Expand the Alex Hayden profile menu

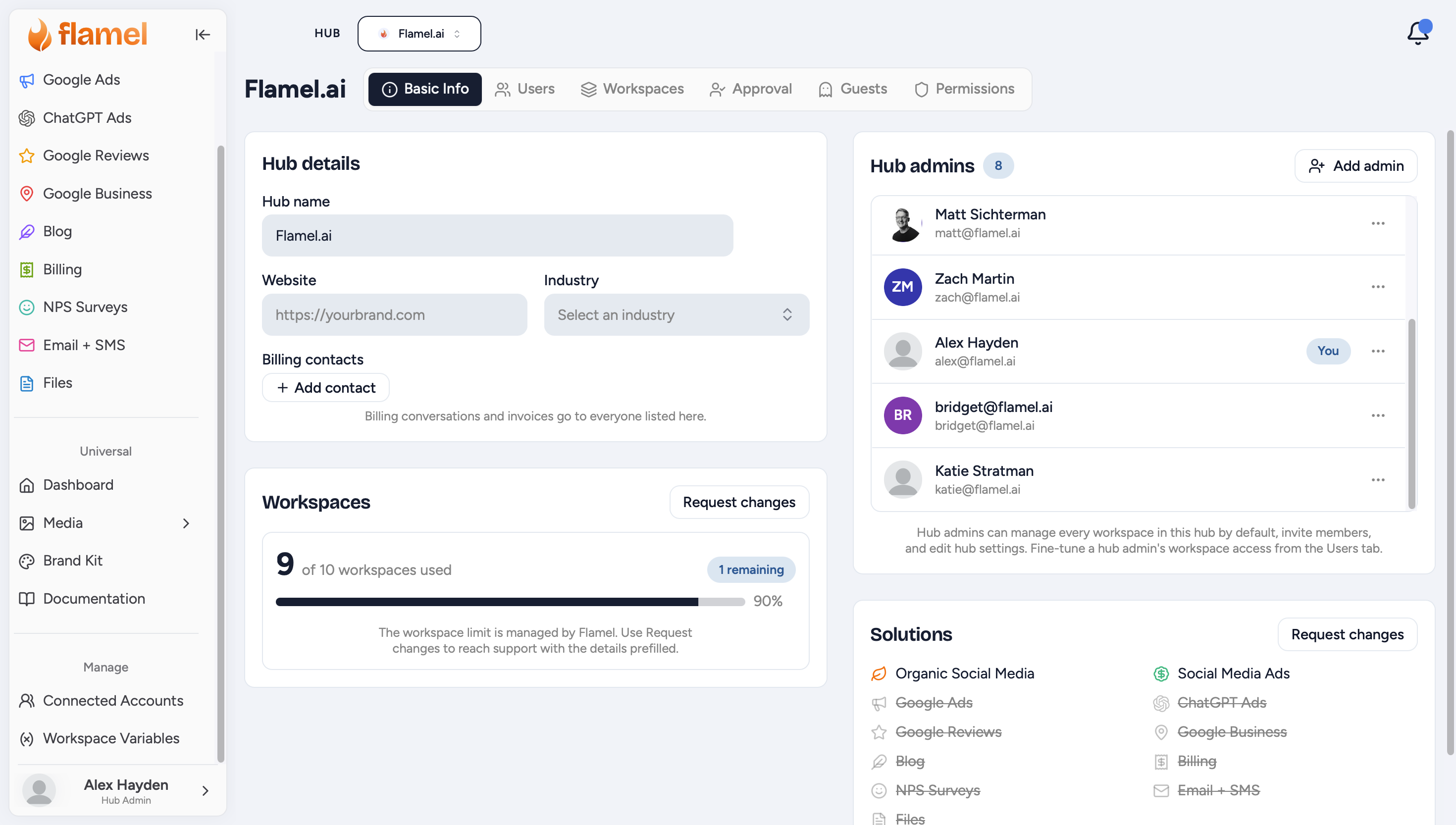[205, 790]
